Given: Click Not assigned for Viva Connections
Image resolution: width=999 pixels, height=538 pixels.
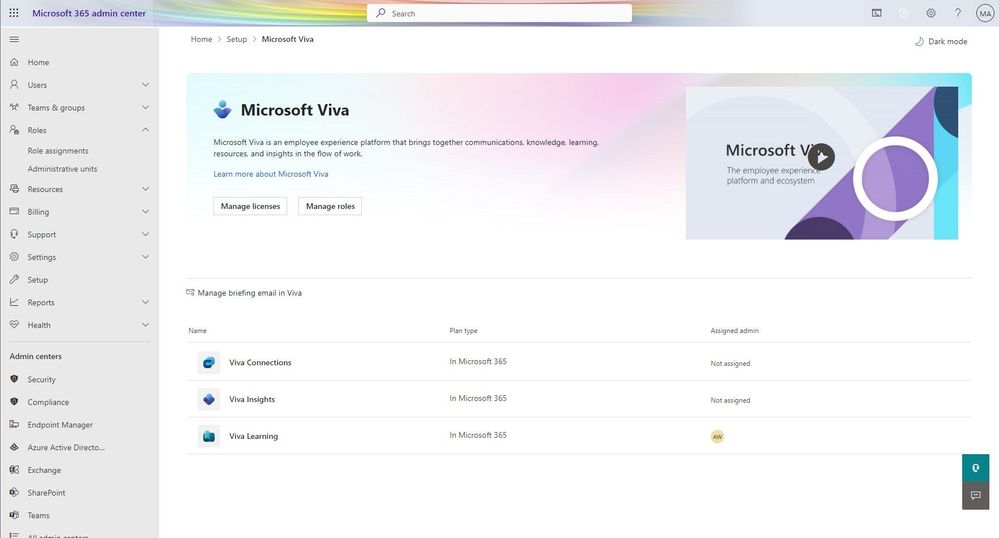Looking at the screenshot, I should tap(730, 363).
